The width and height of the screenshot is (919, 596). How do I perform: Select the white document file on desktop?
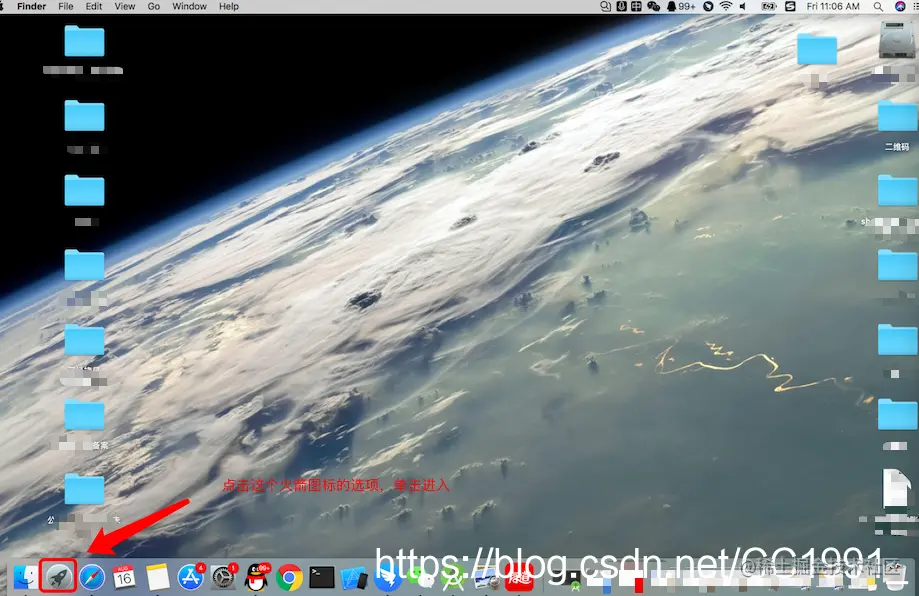coord(897,487)
